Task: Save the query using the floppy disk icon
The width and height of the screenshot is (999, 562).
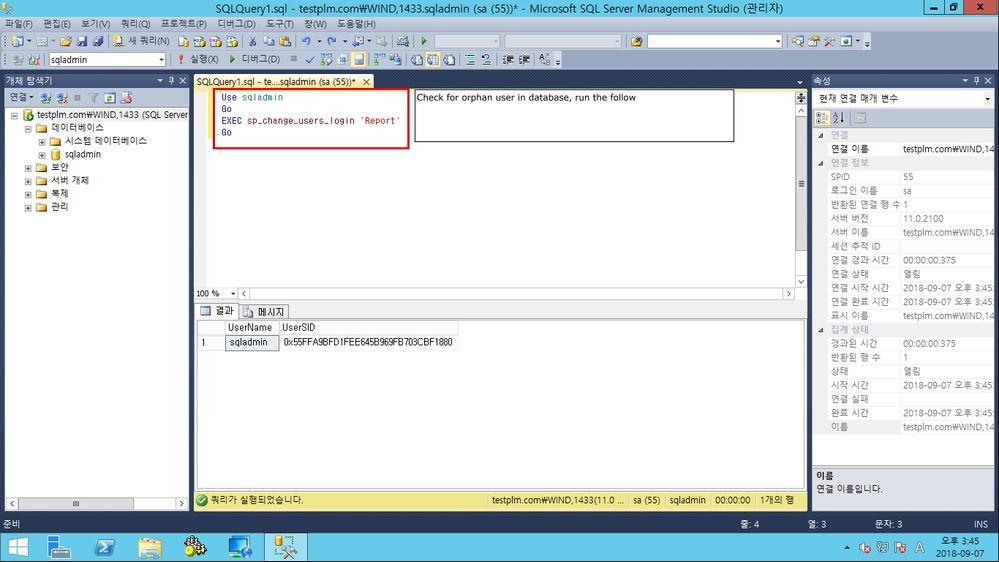Action: coord(82,41)
